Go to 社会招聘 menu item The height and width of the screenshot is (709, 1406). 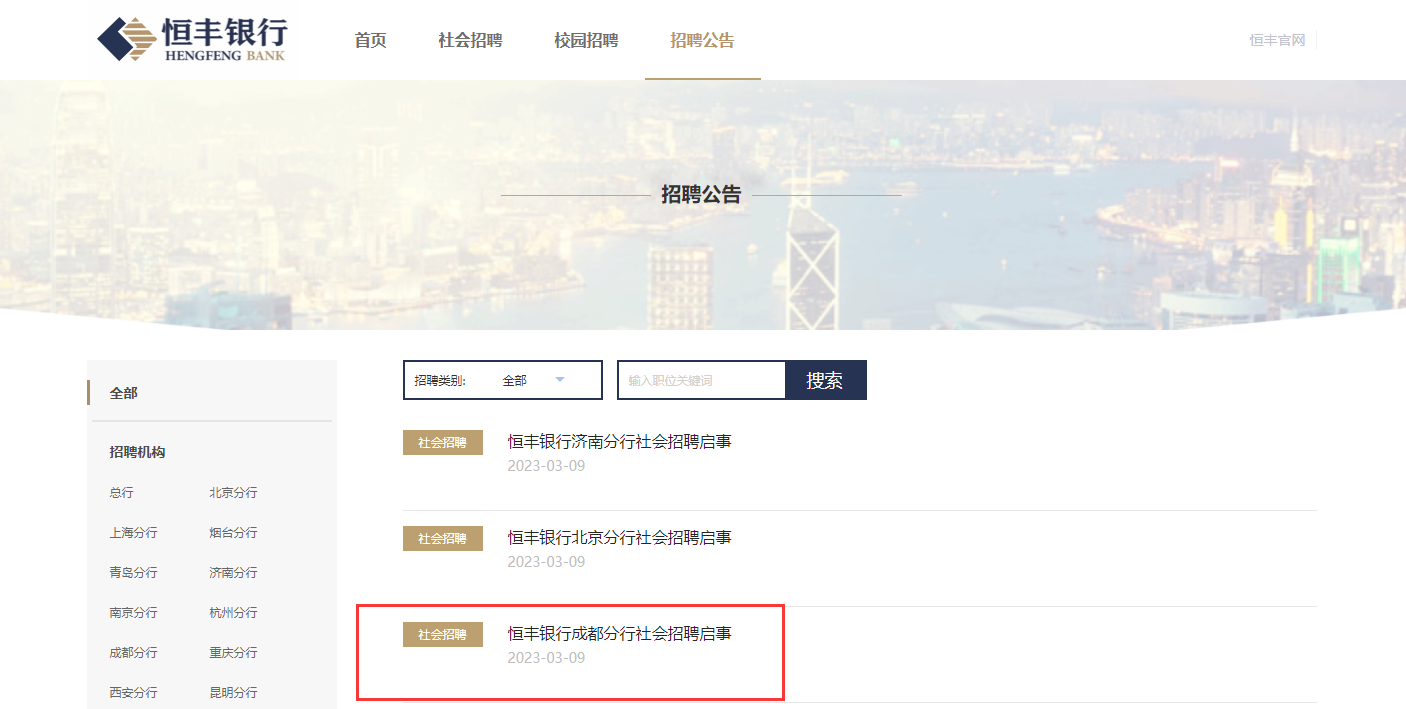tap(470, 41)
